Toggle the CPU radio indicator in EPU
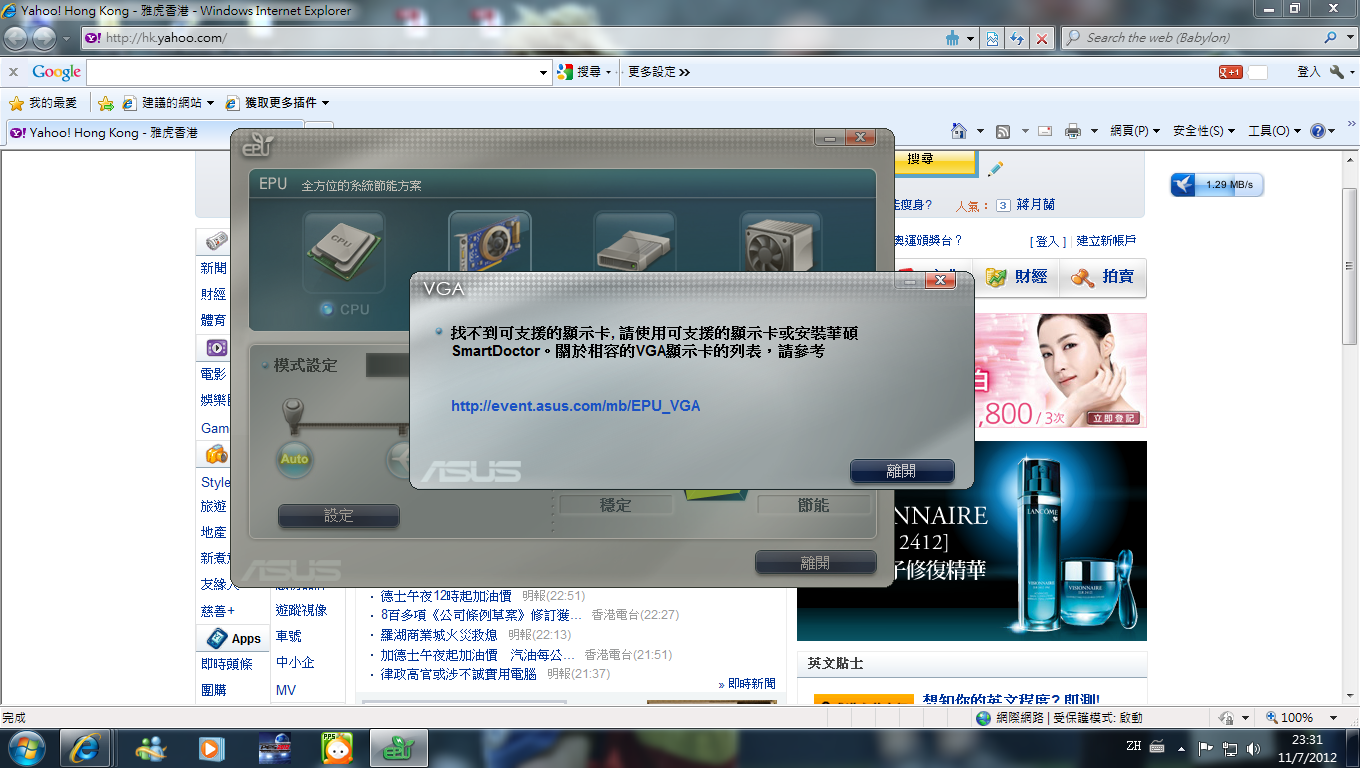 click(x=326, y=309)
